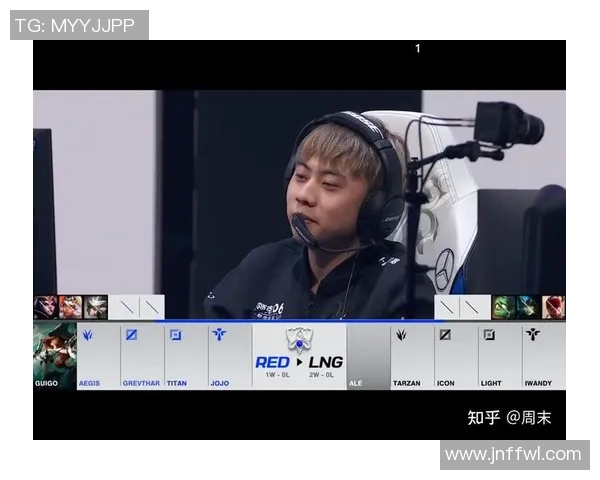Select the highlighted ALE pick slot
600x480 pixels.
[x=368, y=355]
